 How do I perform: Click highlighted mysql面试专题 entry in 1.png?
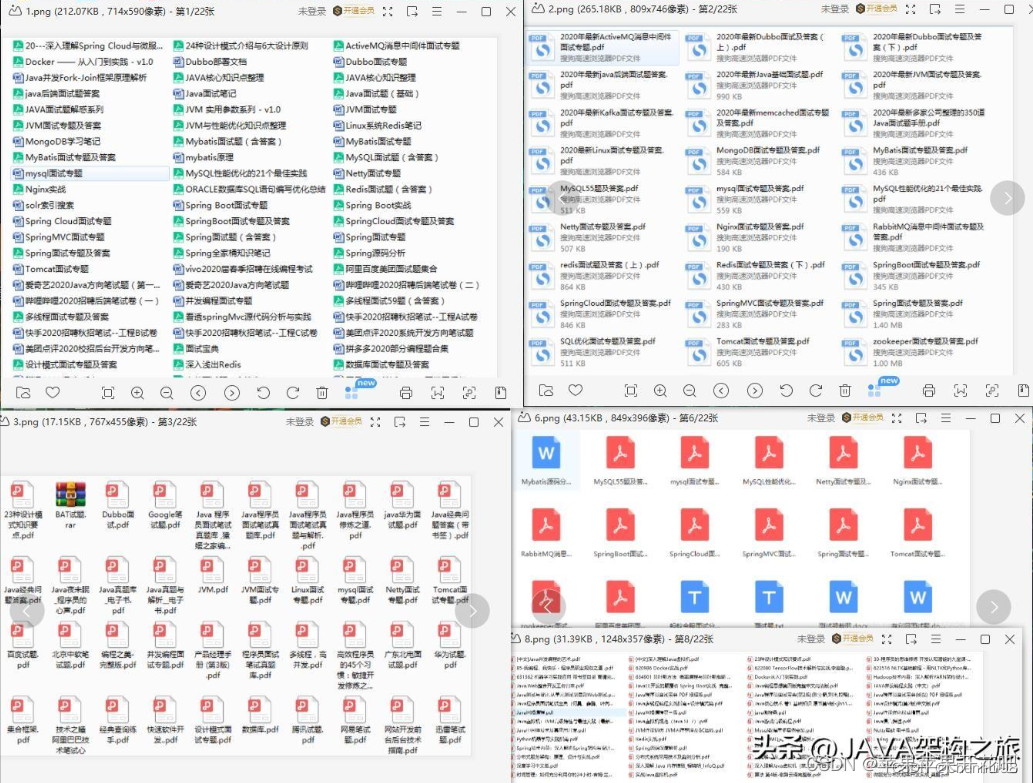coord(90,173)
